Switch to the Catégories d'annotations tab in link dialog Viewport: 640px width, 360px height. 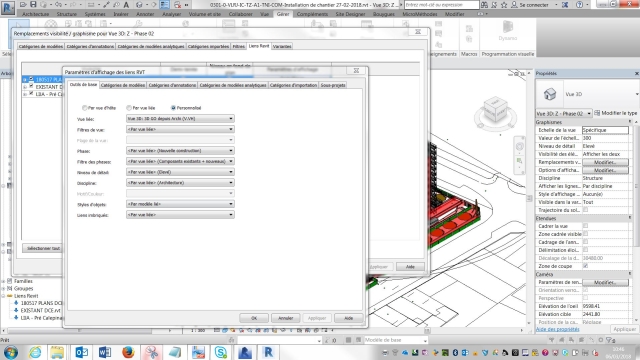172,85
